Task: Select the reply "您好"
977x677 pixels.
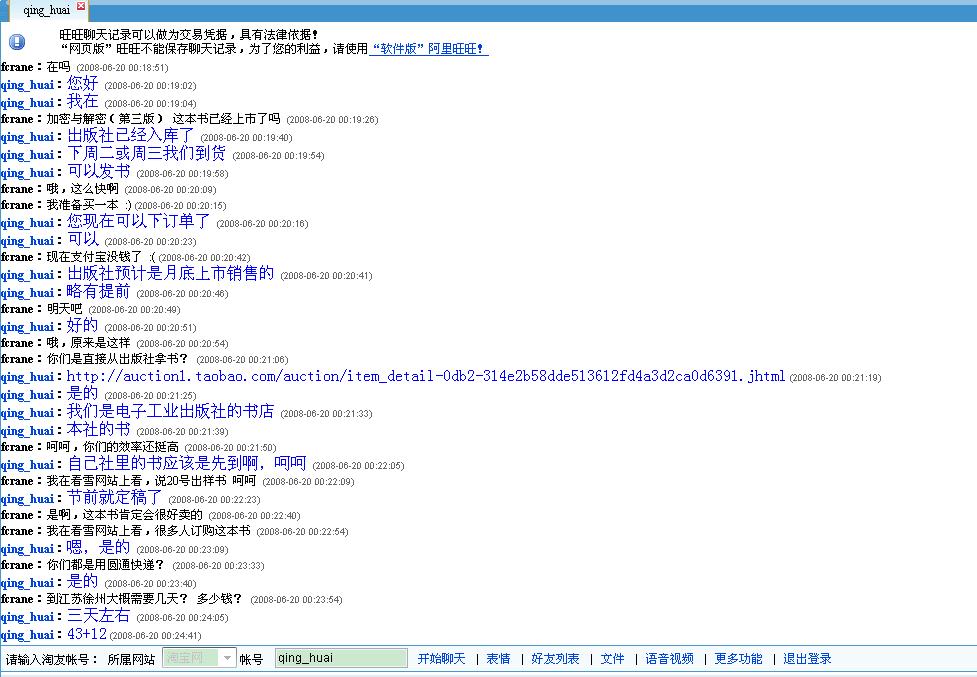Action: pos(82,83)
